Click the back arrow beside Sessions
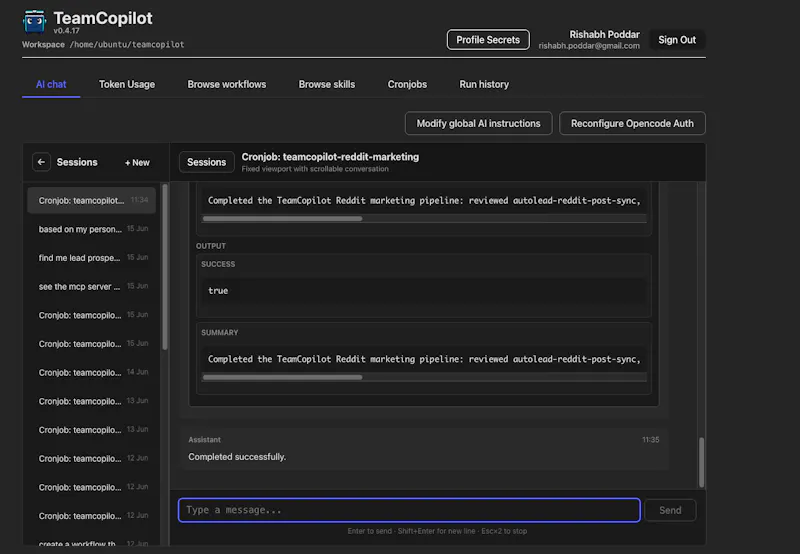The width and height of the screenshot is (800, 554). click(41, 162)
